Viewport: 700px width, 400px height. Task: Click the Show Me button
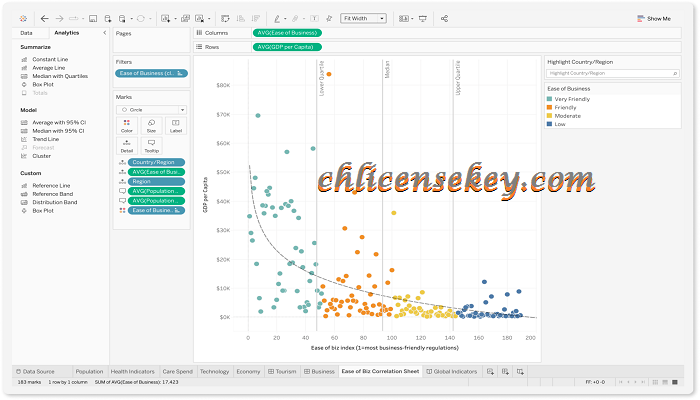click(x=654, y=19)
